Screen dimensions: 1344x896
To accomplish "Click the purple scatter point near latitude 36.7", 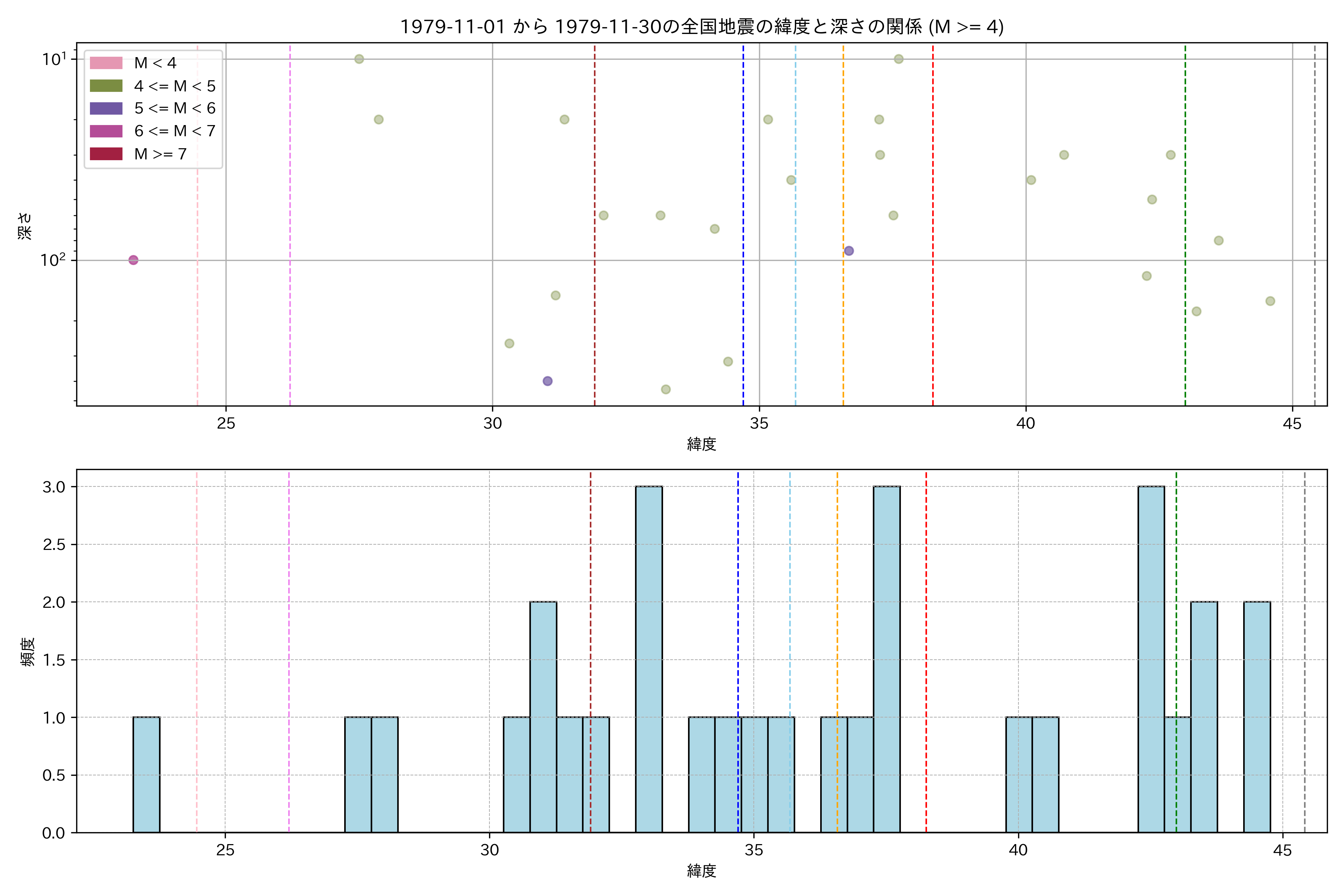I will [849, 251].
